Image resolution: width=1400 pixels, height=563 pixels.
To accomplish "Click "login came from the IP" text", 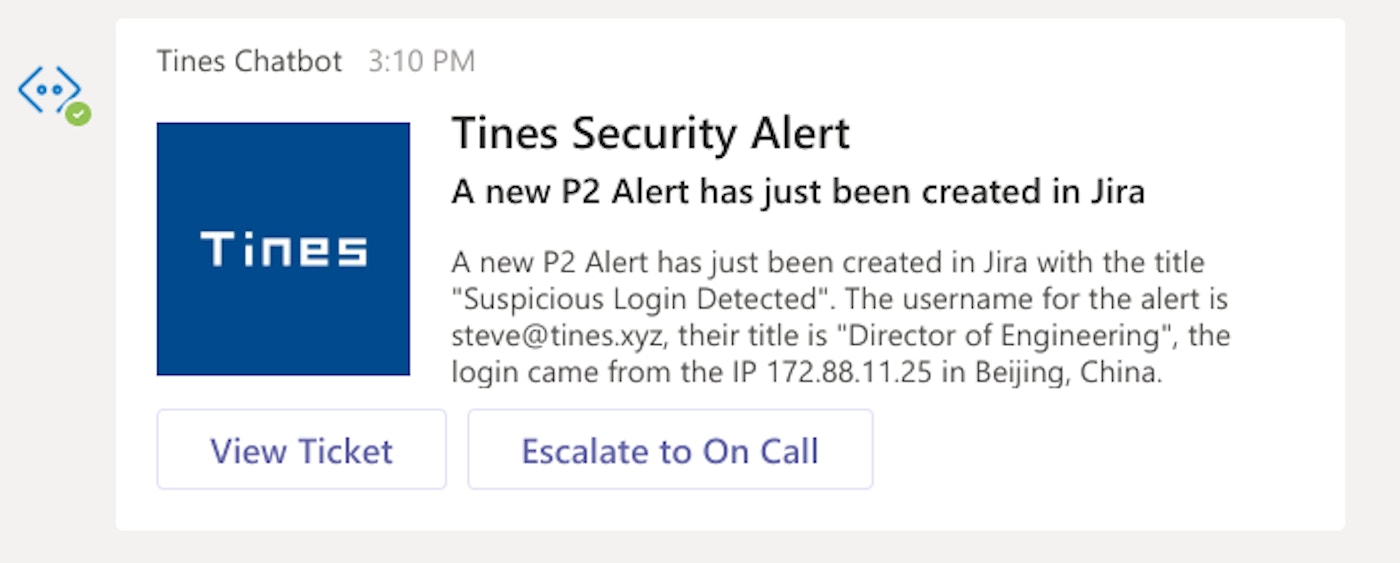I will coord(606,373).
